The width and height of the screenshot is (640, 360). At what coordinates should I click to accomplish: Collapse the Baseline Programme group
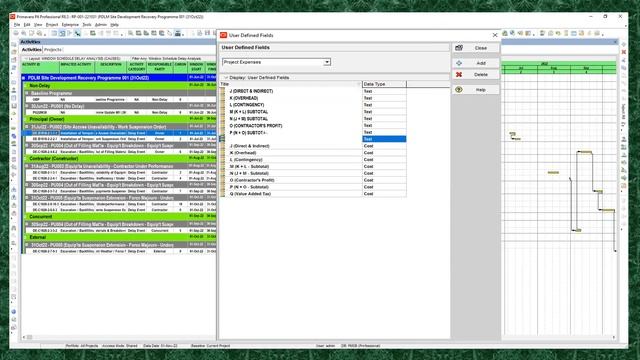tap(27, 93)
